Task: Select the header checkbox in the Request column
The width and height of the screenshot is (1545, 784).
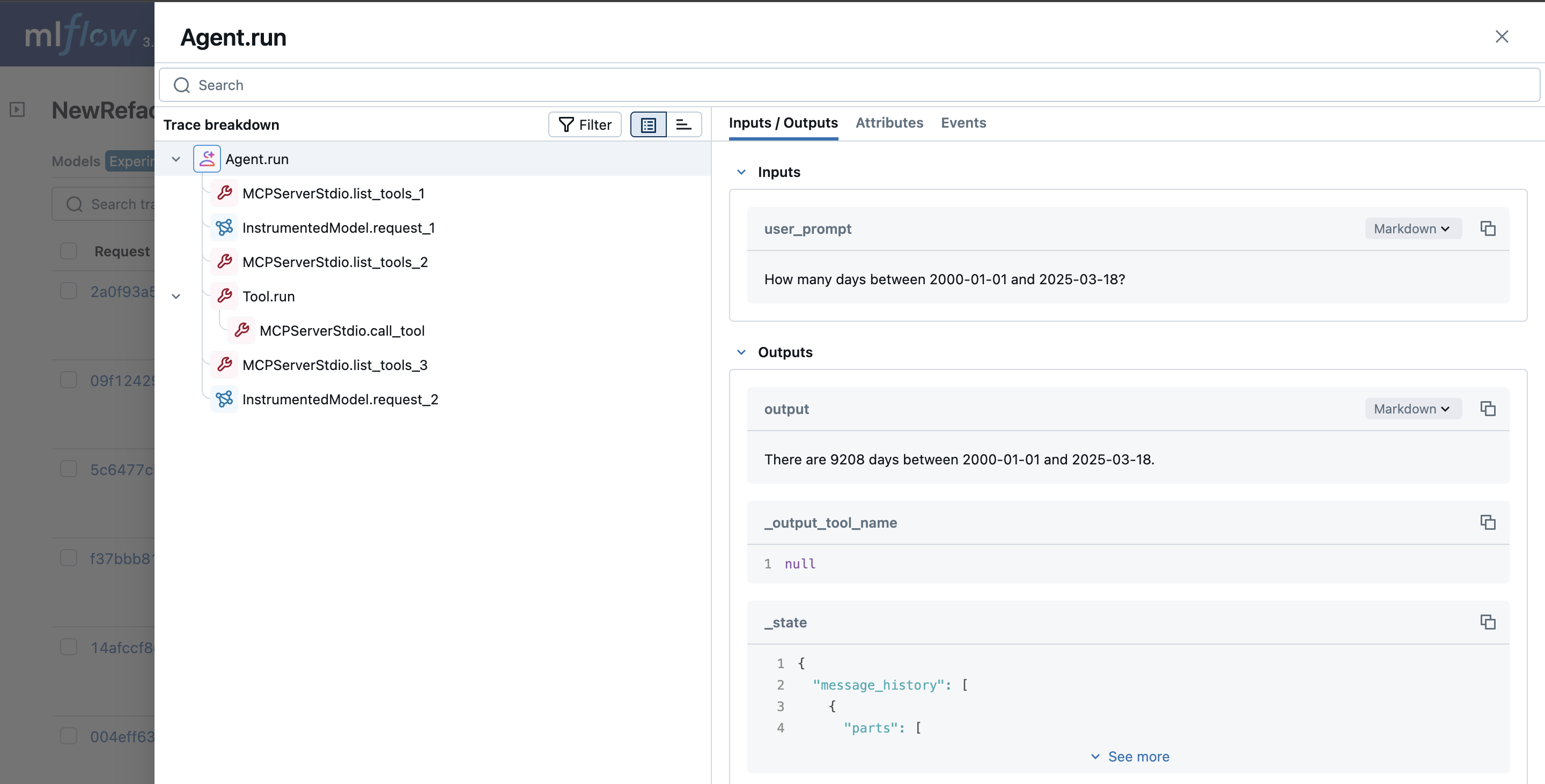Action: point(68,251)
